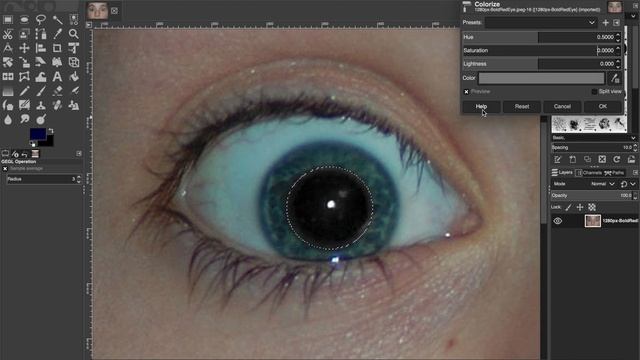The width and height of the screenshot is (640, 360).
Task: Save current settings as a named preset
Action: 606,23
